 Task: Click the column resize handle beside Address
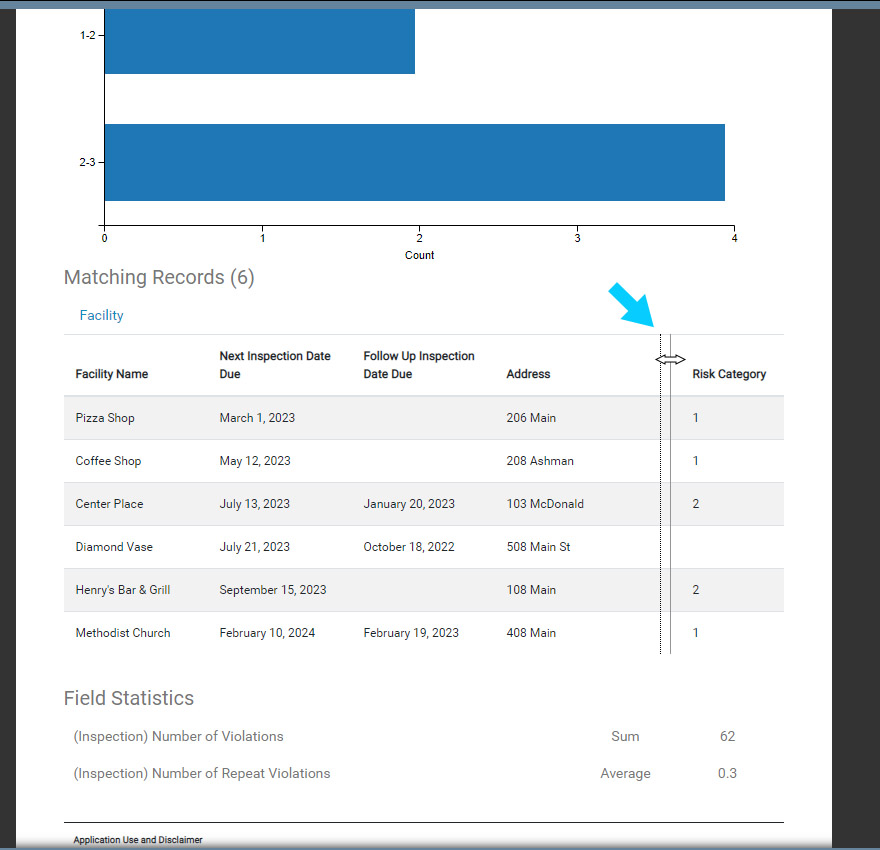coord(670,359)
